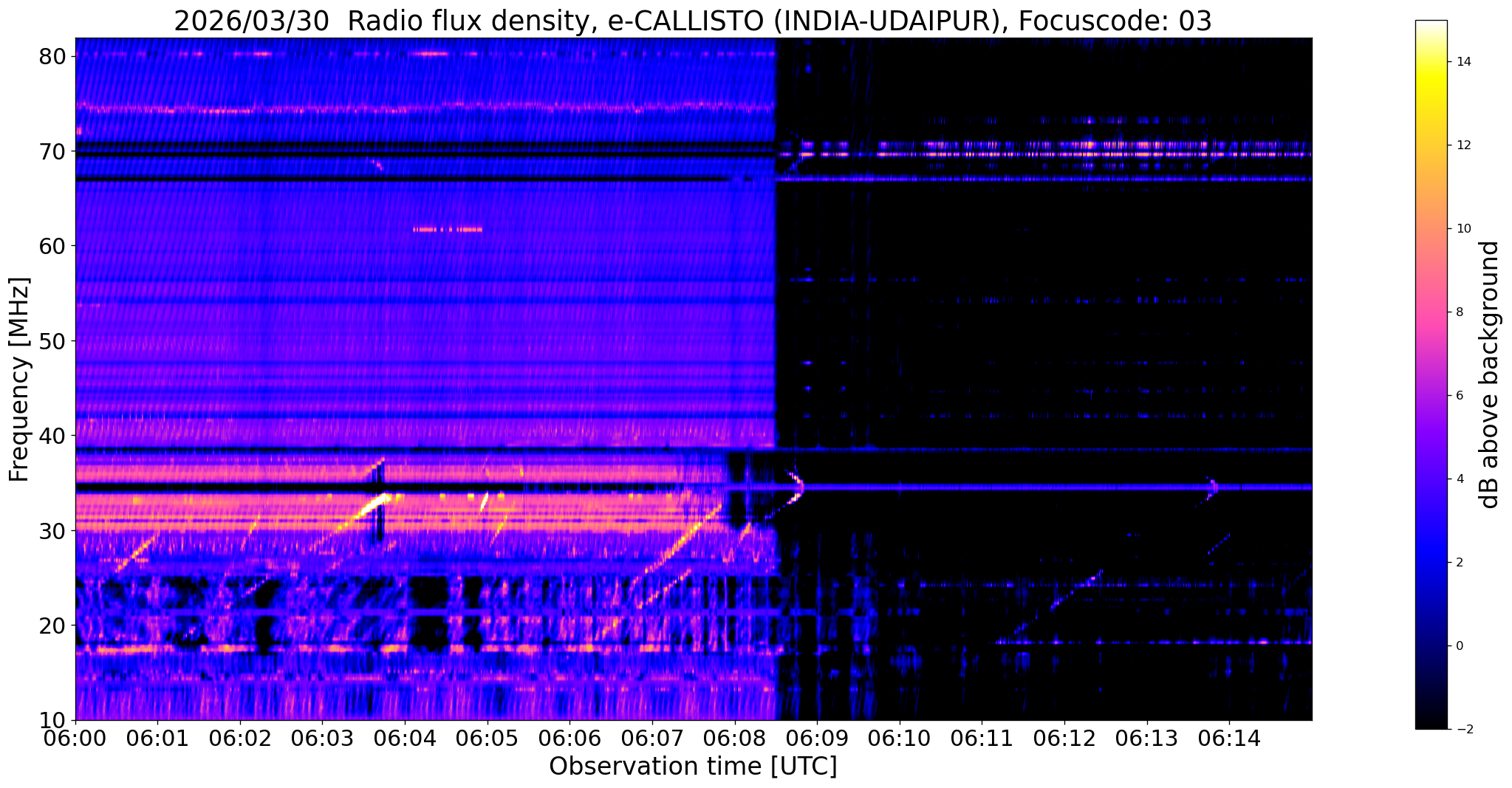Viewport: 1512px width, 788px height.
Task: Click the colorbar tick label 10
Action: click(1463, 229)
